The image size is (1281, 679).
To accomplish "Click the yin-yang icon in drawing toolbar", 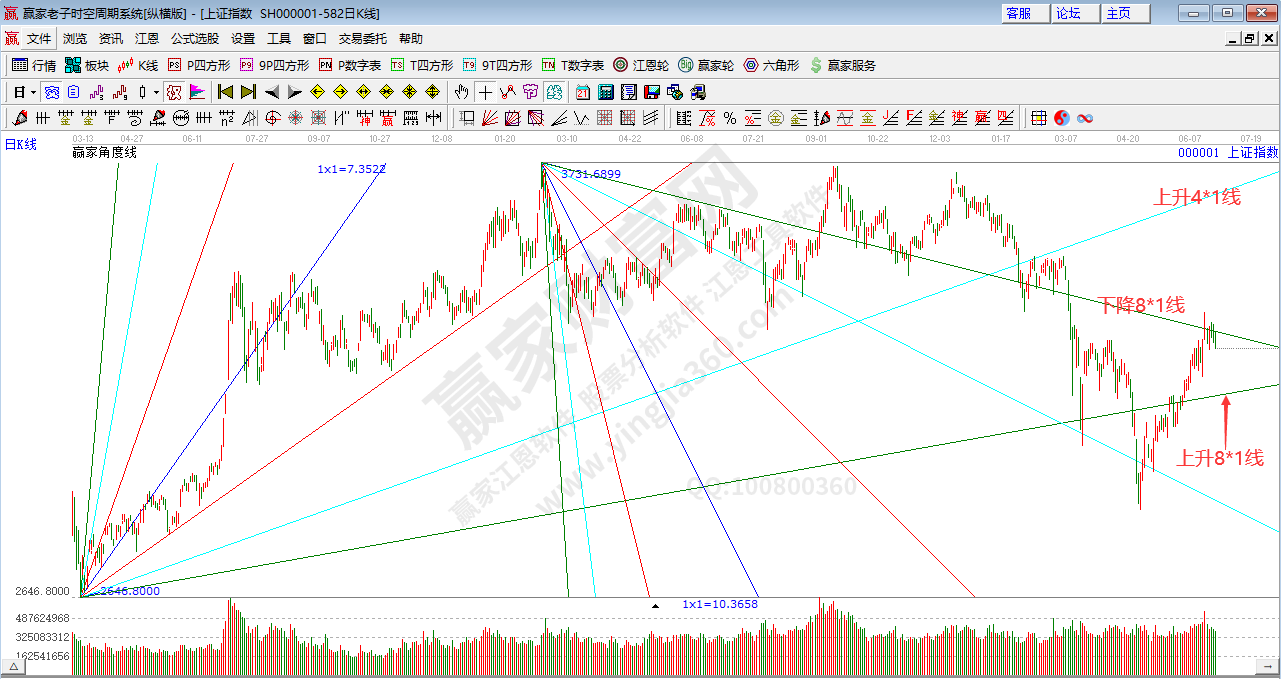I will pos(1061,118).
